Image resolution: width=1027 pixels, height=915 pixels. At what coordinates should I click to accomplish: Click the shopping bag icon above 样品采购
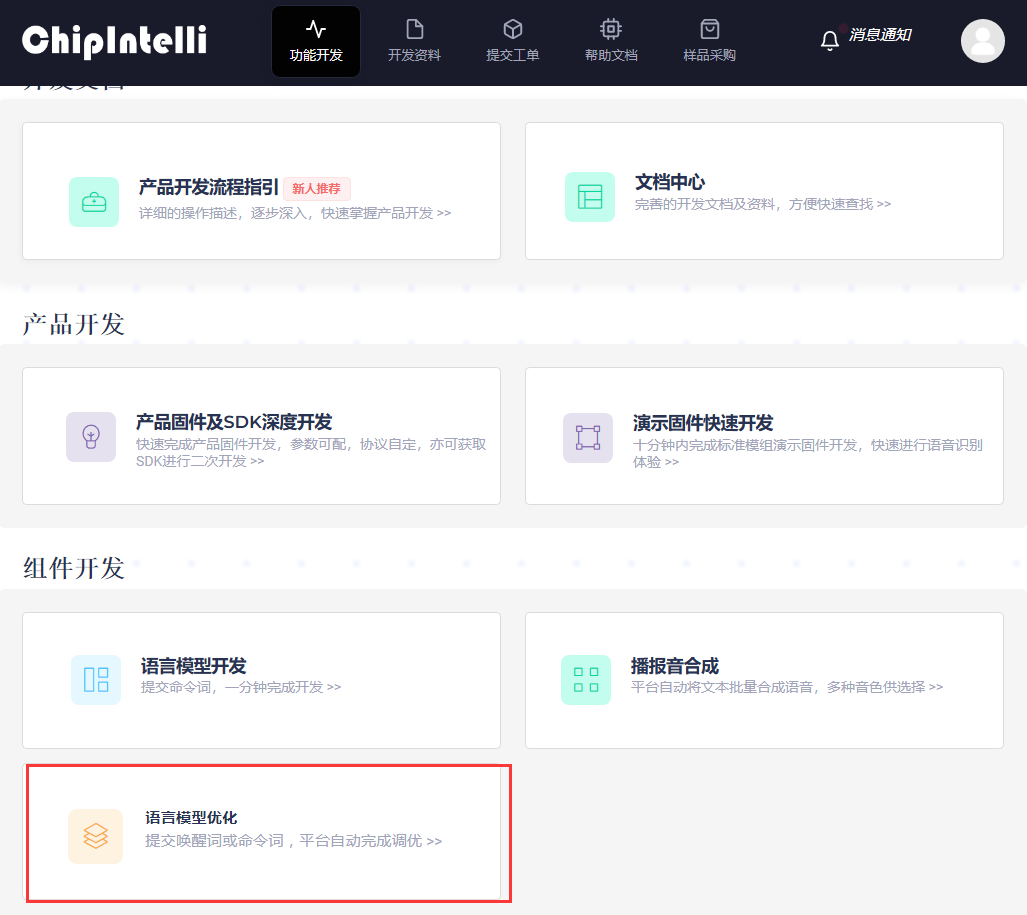click(709, 29)
